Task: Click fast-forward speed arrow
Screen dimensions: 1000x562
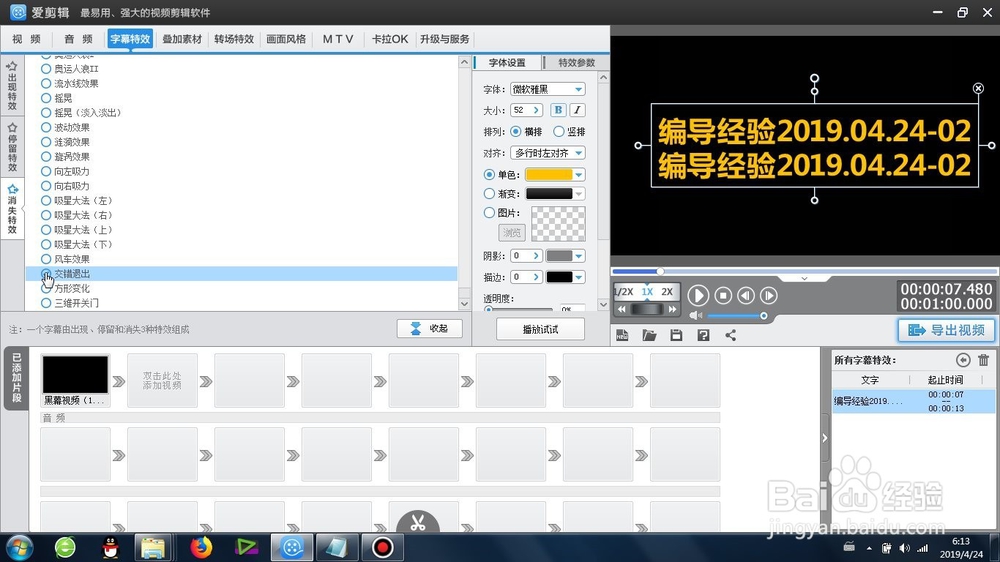Action: tap(672, 309)
